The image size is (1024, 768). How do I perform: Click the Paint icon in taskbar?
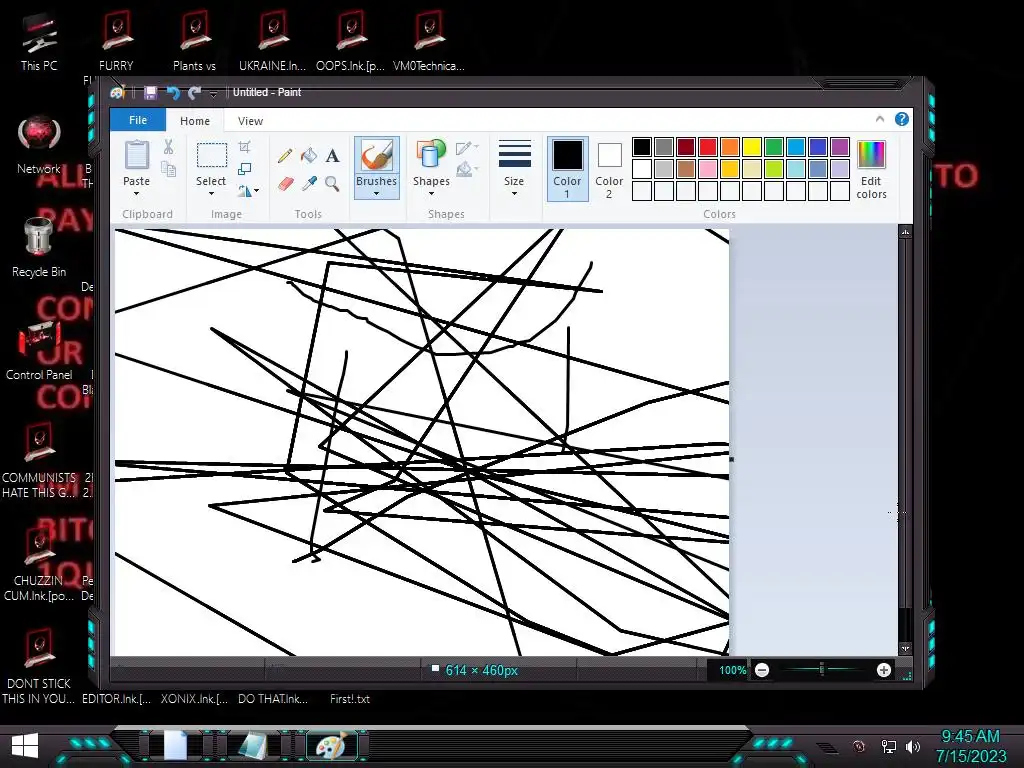pyautogui.click(x=332, y=746)
